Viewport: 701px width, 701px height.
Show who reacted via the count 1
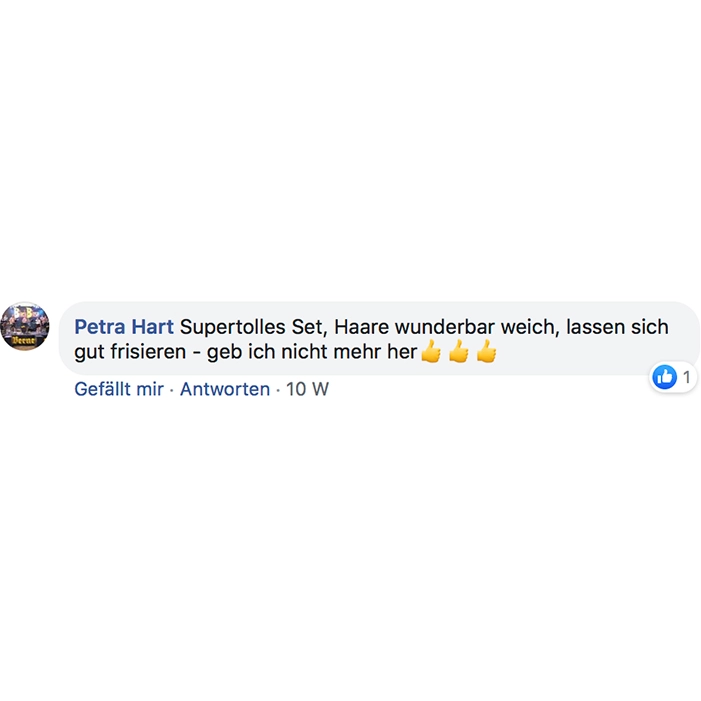(x=686, y=377)
